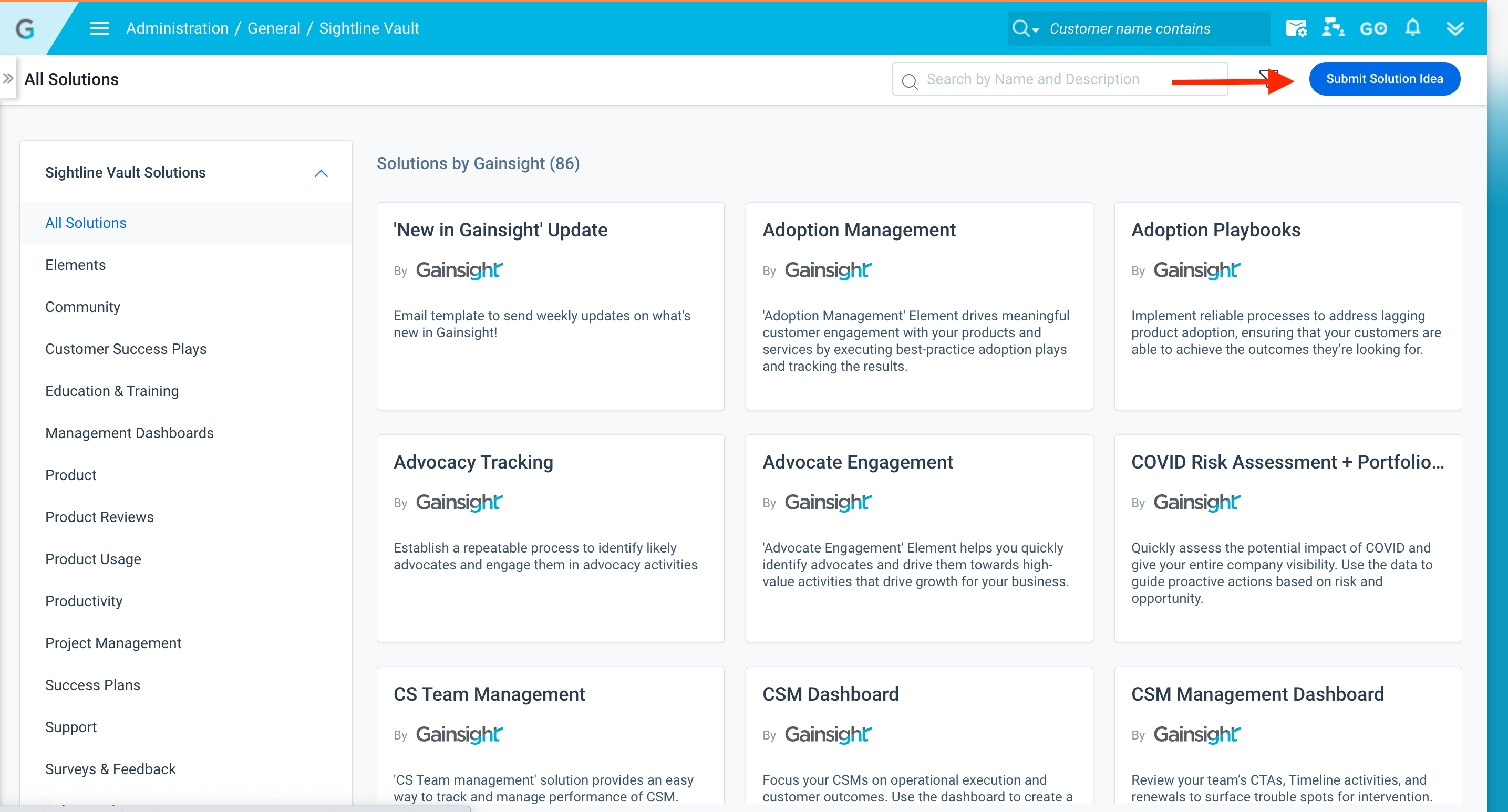Select Surveys & Feedback category
Image resolution: width=1508 pixels, height=812 pixels.
(x=186, y=769)
